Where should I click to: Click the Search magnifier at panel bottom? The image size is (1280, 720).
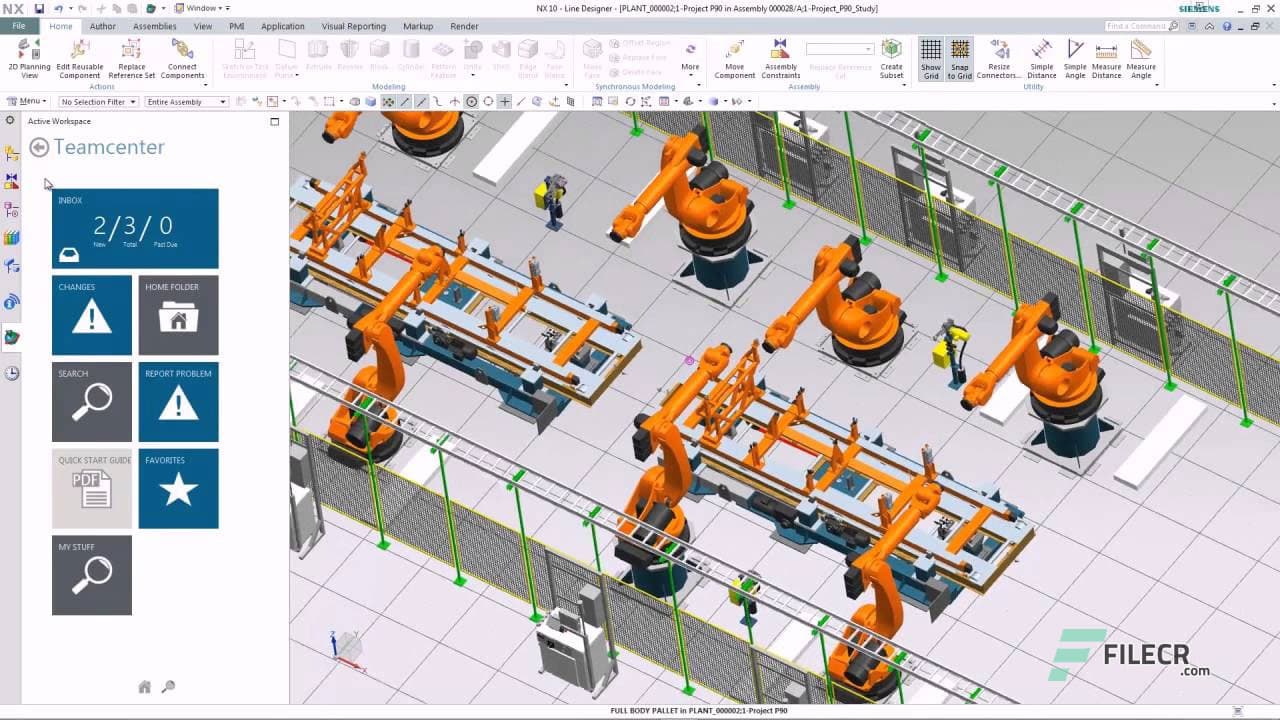click(169, 687)
